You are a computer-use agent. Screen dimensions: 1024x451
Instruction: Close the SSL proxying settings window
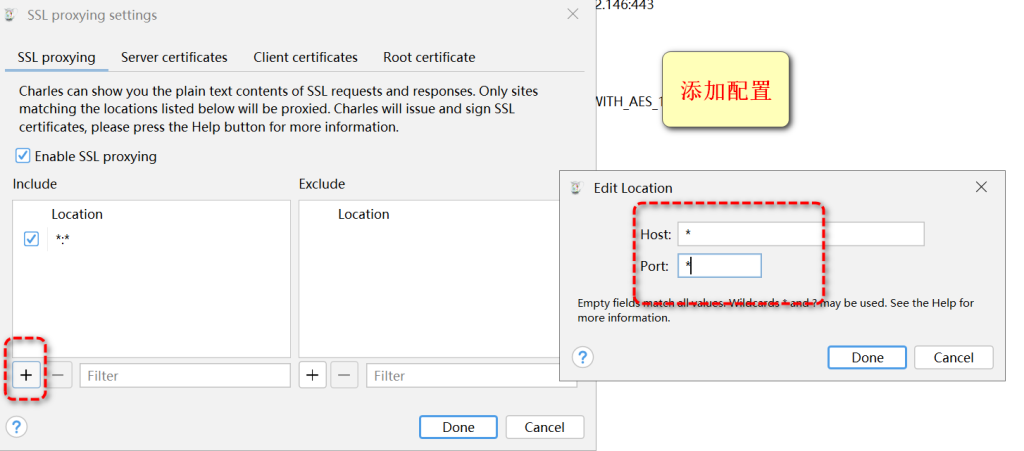pos(572,15)
